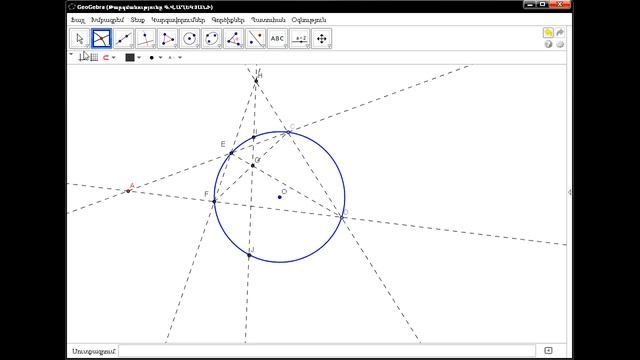Open the File menu (first menu item)
Image resolution: width=640 pixels, height=360 pixels.
tap(78, 20)
